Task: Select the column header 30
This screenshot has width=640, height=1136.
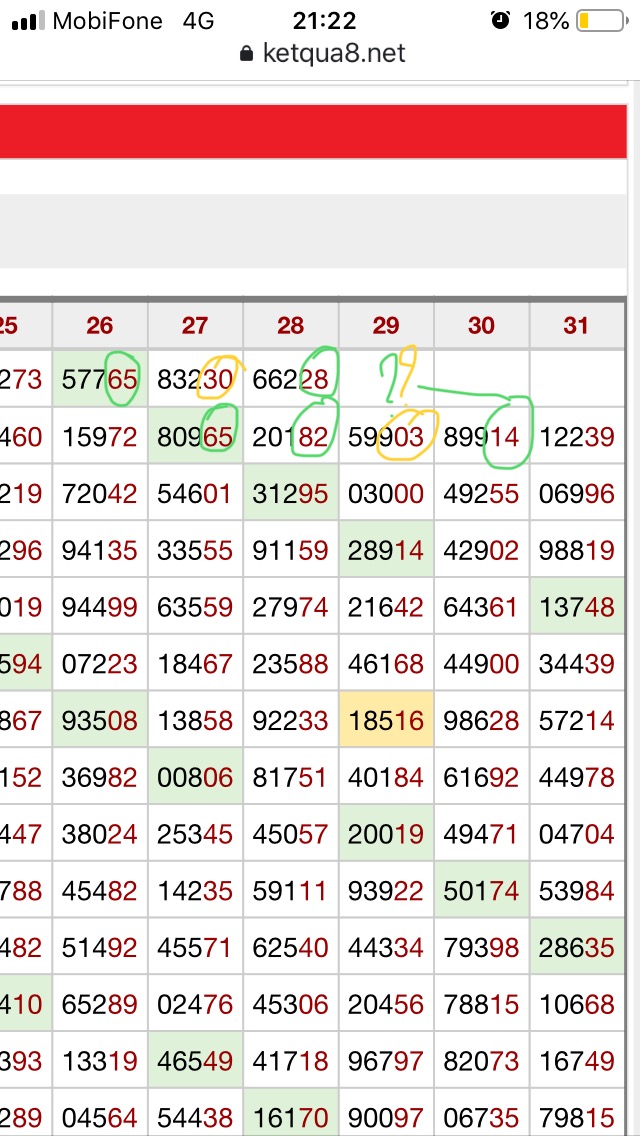Action: pos(481,325)
